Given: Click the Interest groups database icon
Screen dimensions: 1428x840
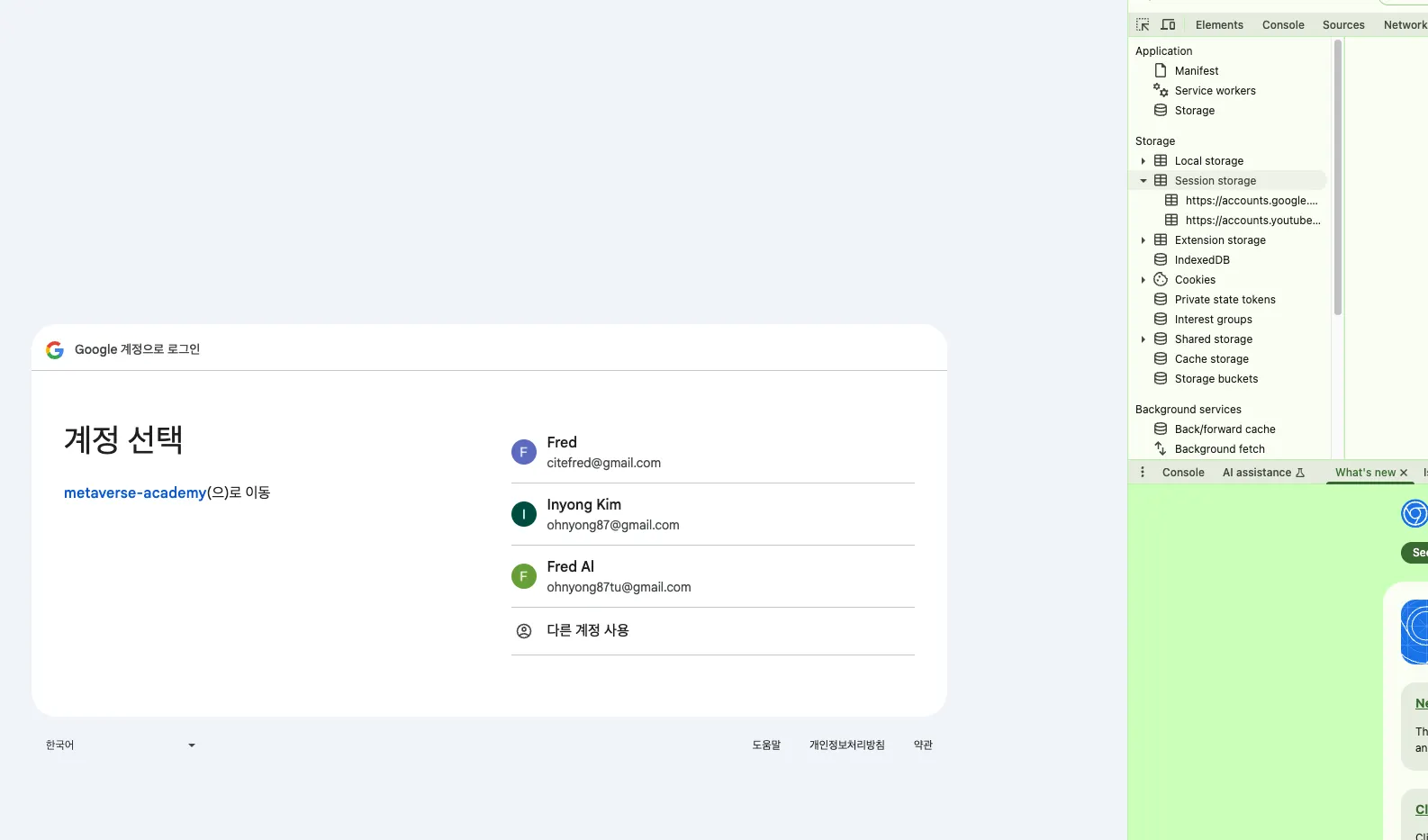Looking at the screenshot, I should point(1161,319).
